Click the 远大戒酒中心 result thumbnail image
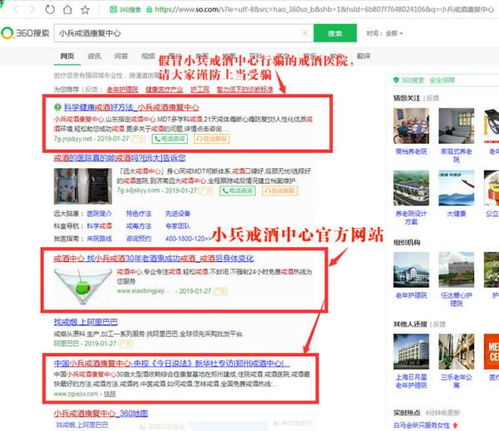 tap(83, 186)
